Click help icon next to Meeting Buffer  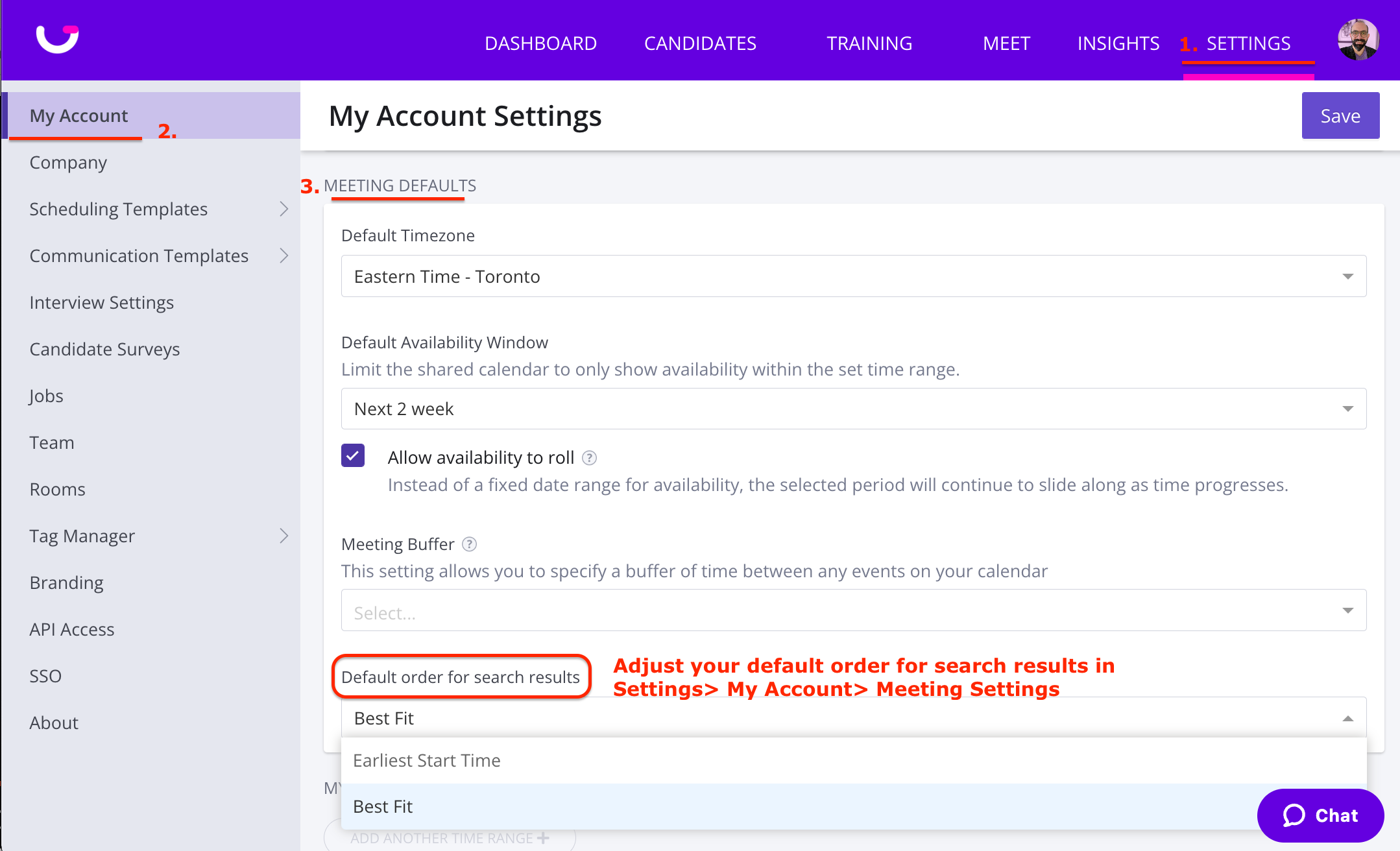click(469, 544)
